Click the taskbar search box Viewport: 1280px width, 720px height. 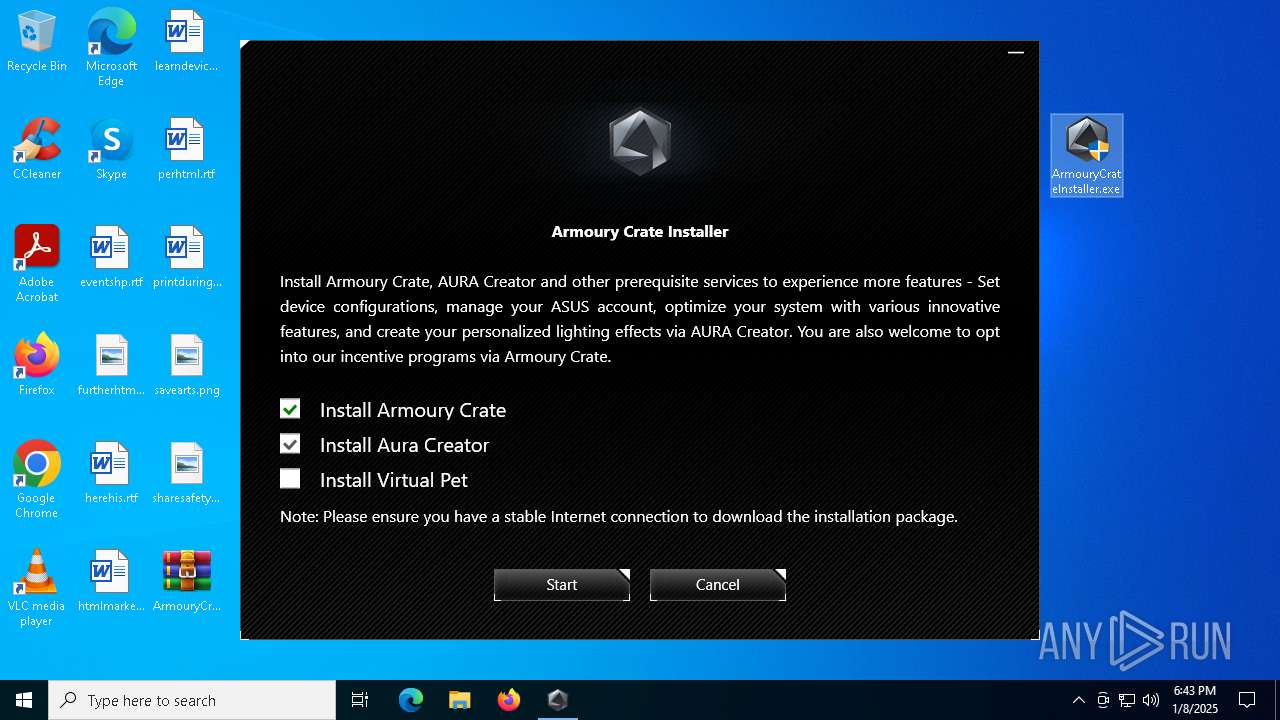[x=192, y=700]
